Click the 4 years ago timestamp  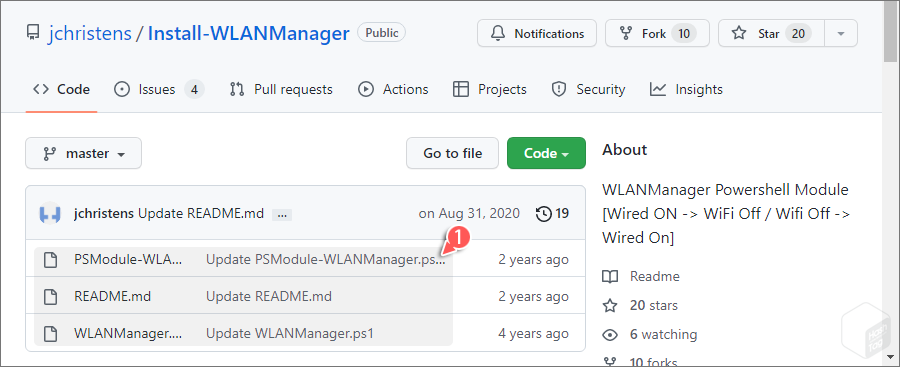click(x=533, y=333)
